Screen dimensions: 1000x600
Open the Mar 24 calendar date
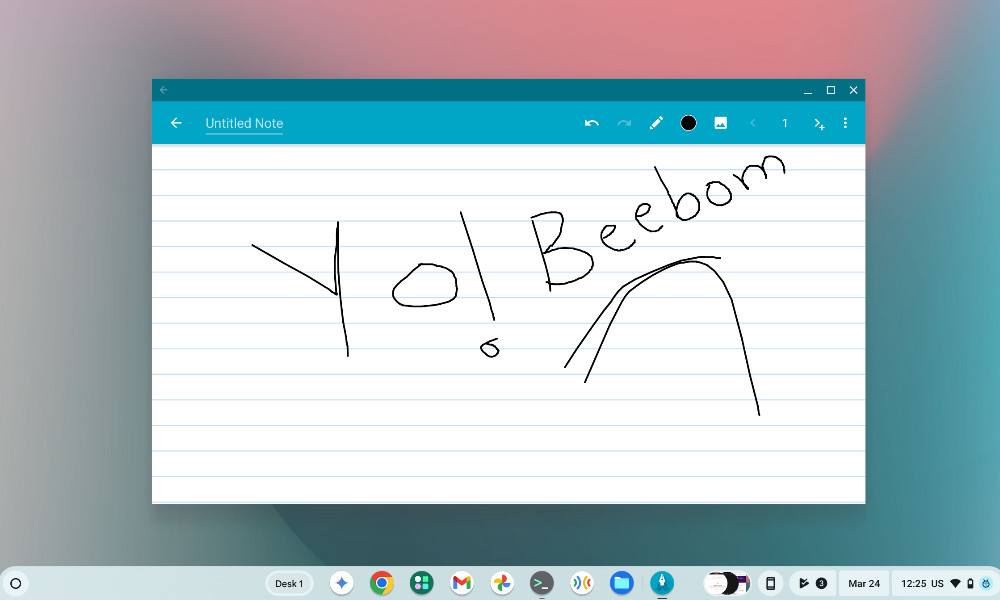[864, 583]
